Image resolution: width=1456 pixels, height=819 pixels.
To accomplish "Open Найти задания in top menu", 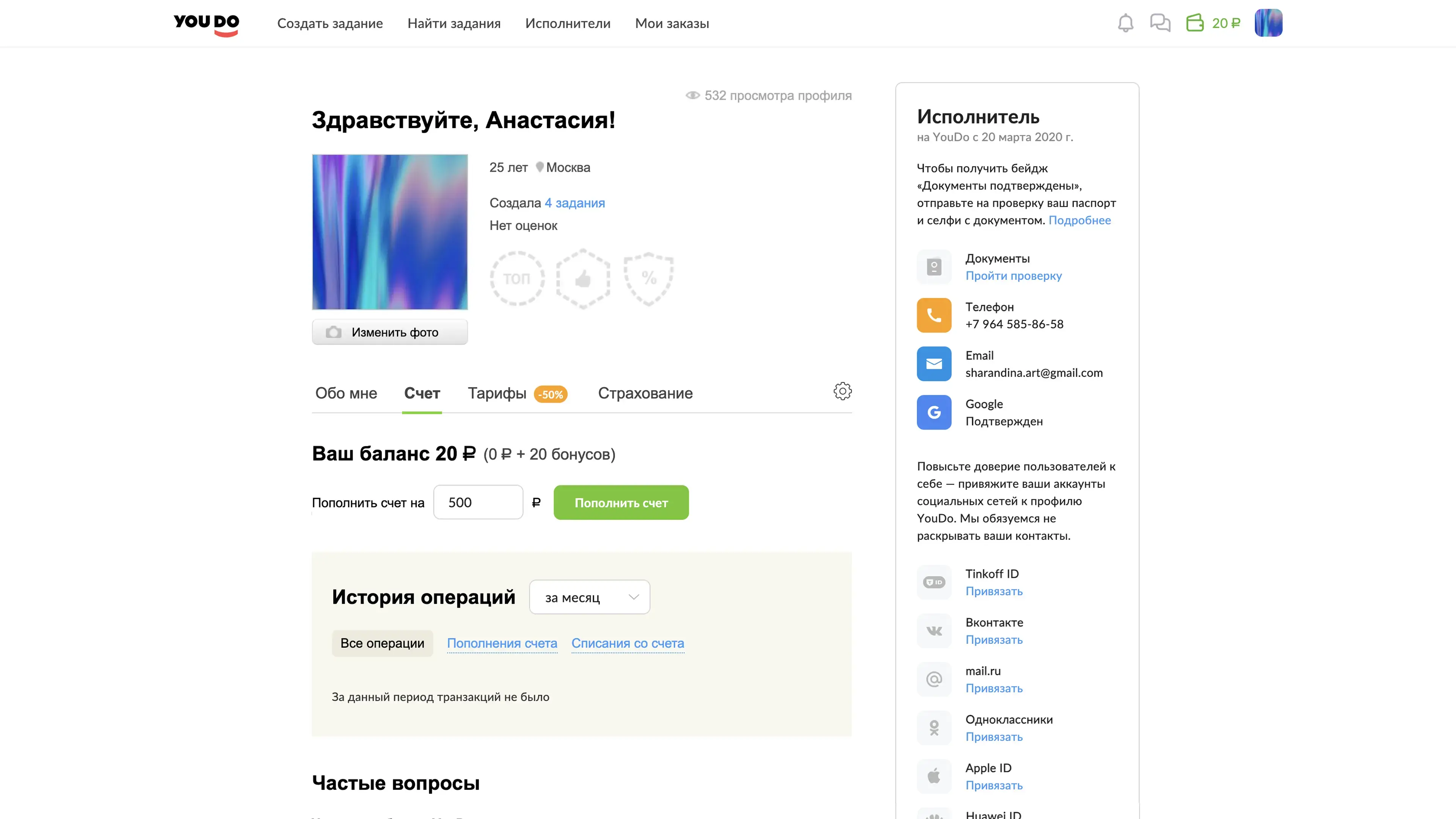I will [454, 24].
